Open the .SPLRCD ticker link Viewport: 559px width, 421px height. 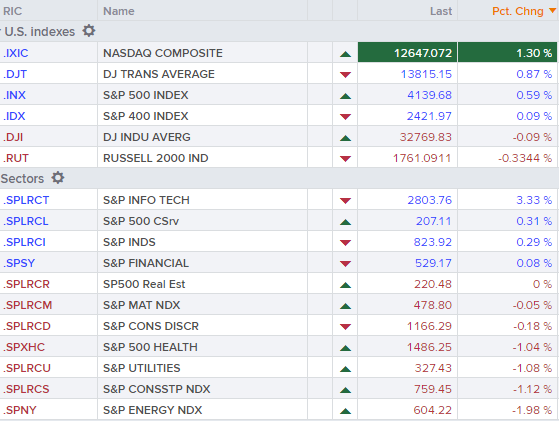tap(27, 327)
